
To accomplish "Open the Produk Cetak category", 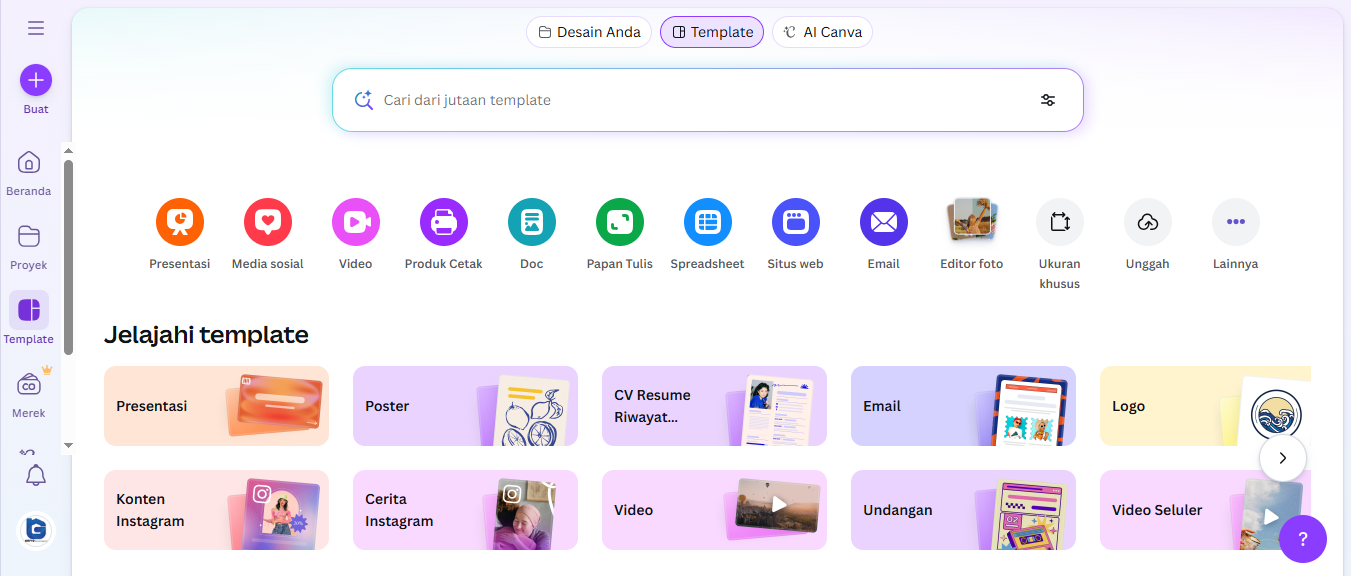I will pos(443,221).
